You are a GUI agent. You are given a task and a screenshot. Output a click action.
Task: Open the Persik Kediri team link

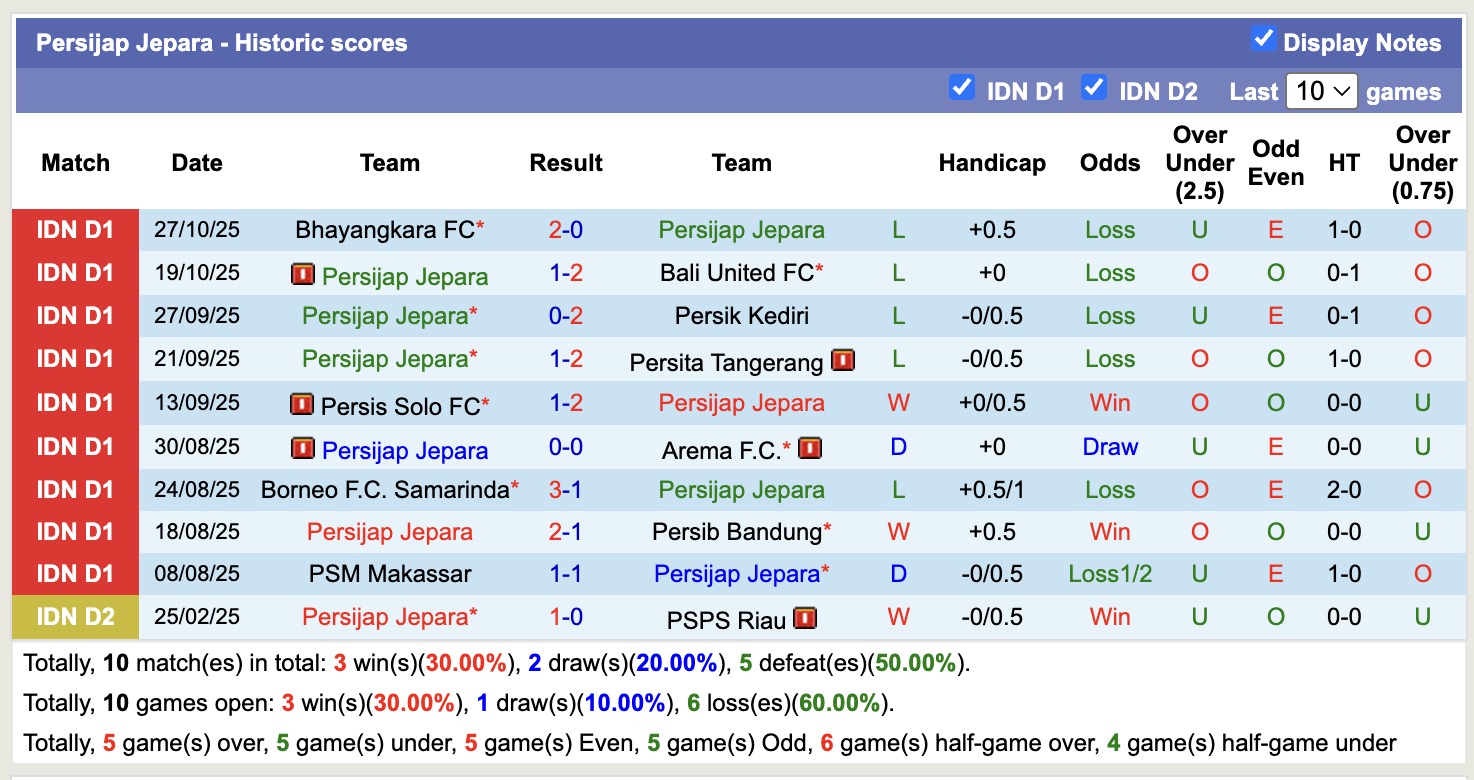[741, 316]
